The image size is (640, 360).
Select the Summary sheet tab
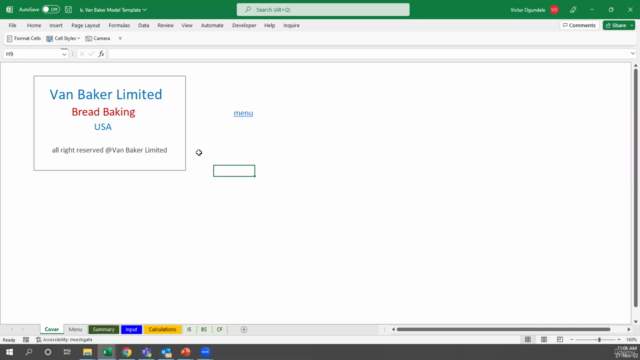[103, 329]
